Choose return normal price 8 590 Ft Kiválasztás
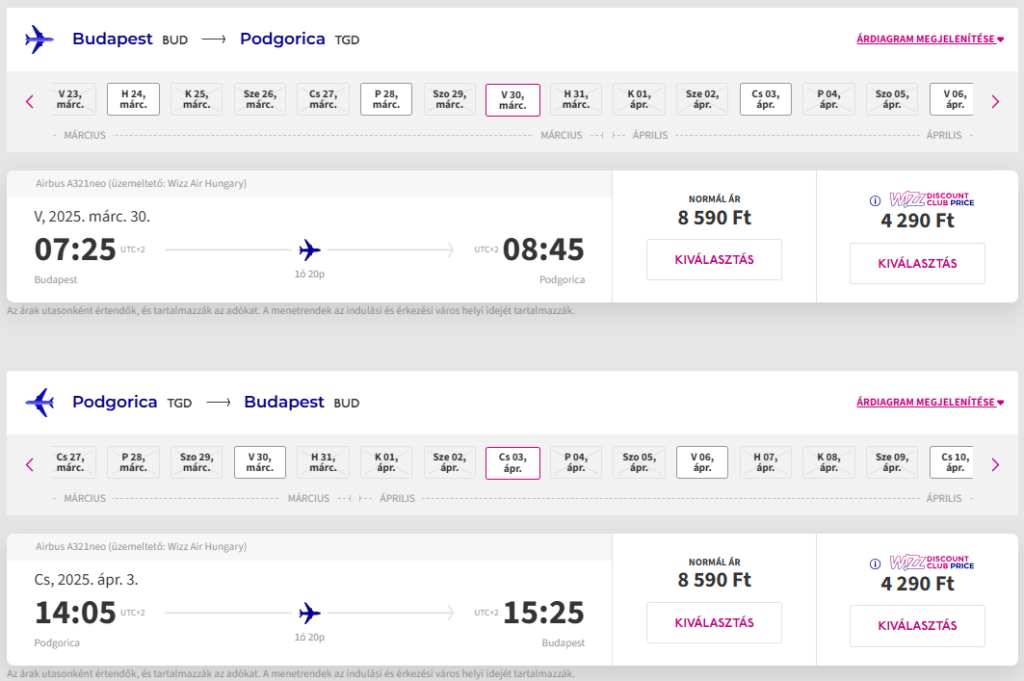The height and width of the screenshot is (681, 1024). (714, 622)
